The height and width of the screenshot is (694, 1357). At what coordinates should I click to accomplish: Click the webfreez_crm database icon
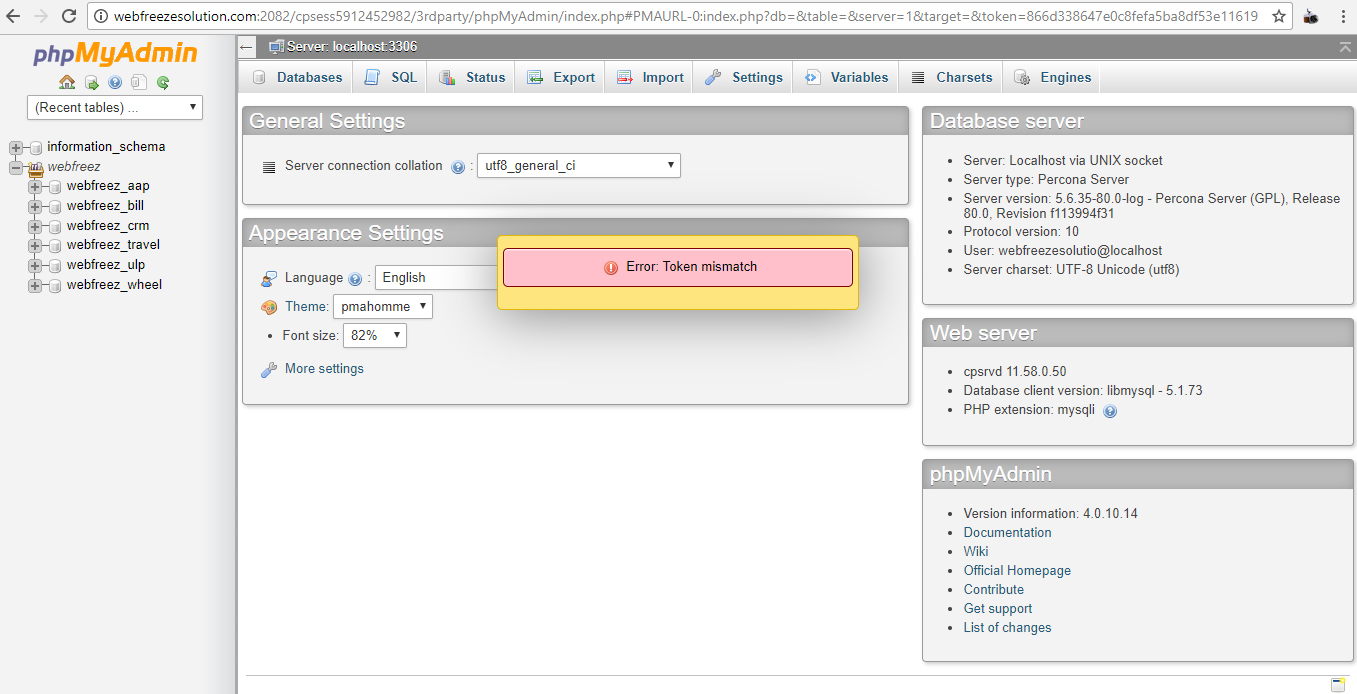[x=56, y=227]
